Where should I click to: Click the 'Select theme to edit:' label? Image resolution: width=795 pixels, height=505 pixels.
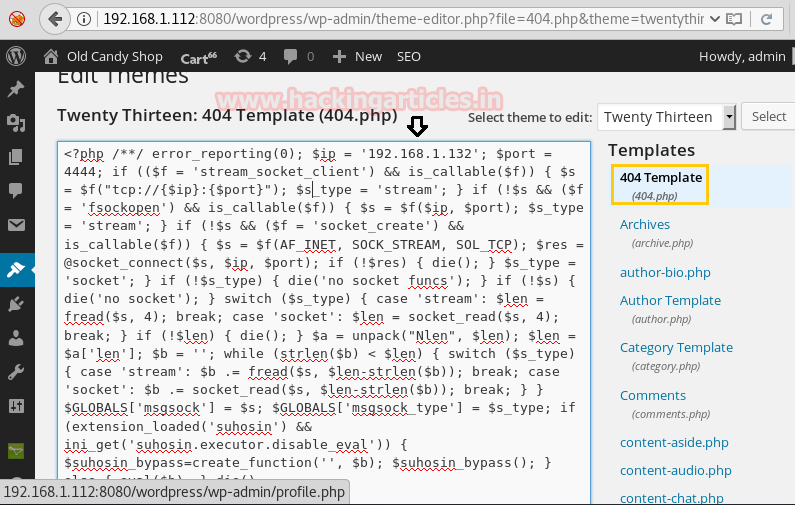(x=530, y=118)
